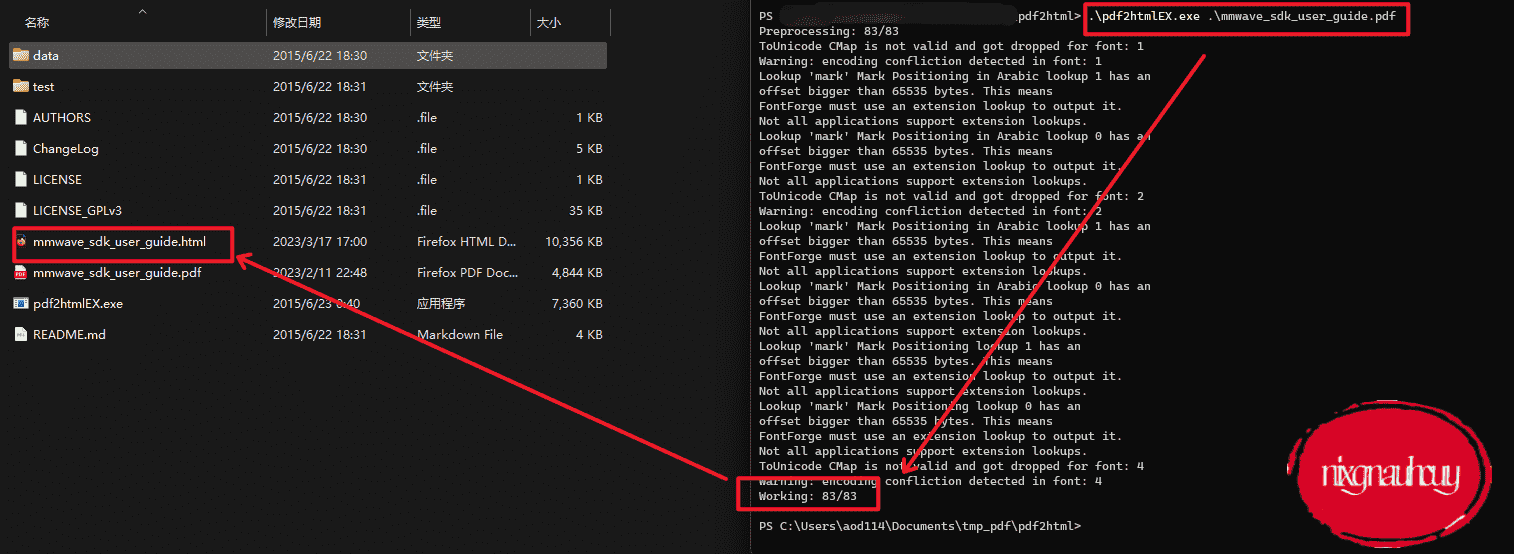The image size is (1514, 554).
Task: Click the LICENSE_GPLv3 file icon
Action: click(21, 210)
